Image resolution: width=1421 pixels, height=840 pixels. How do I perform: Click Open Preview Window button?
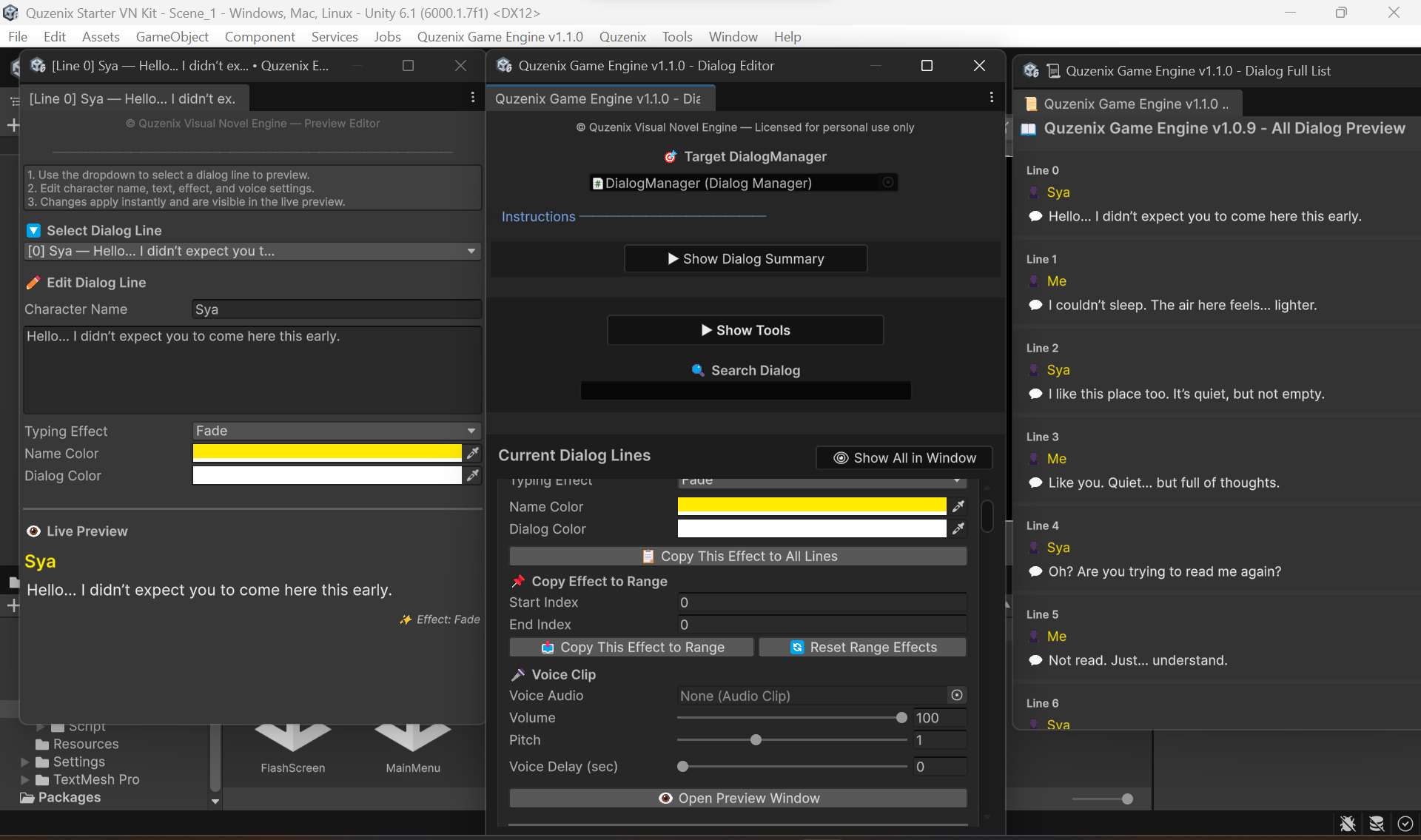(x=738, y=798)
